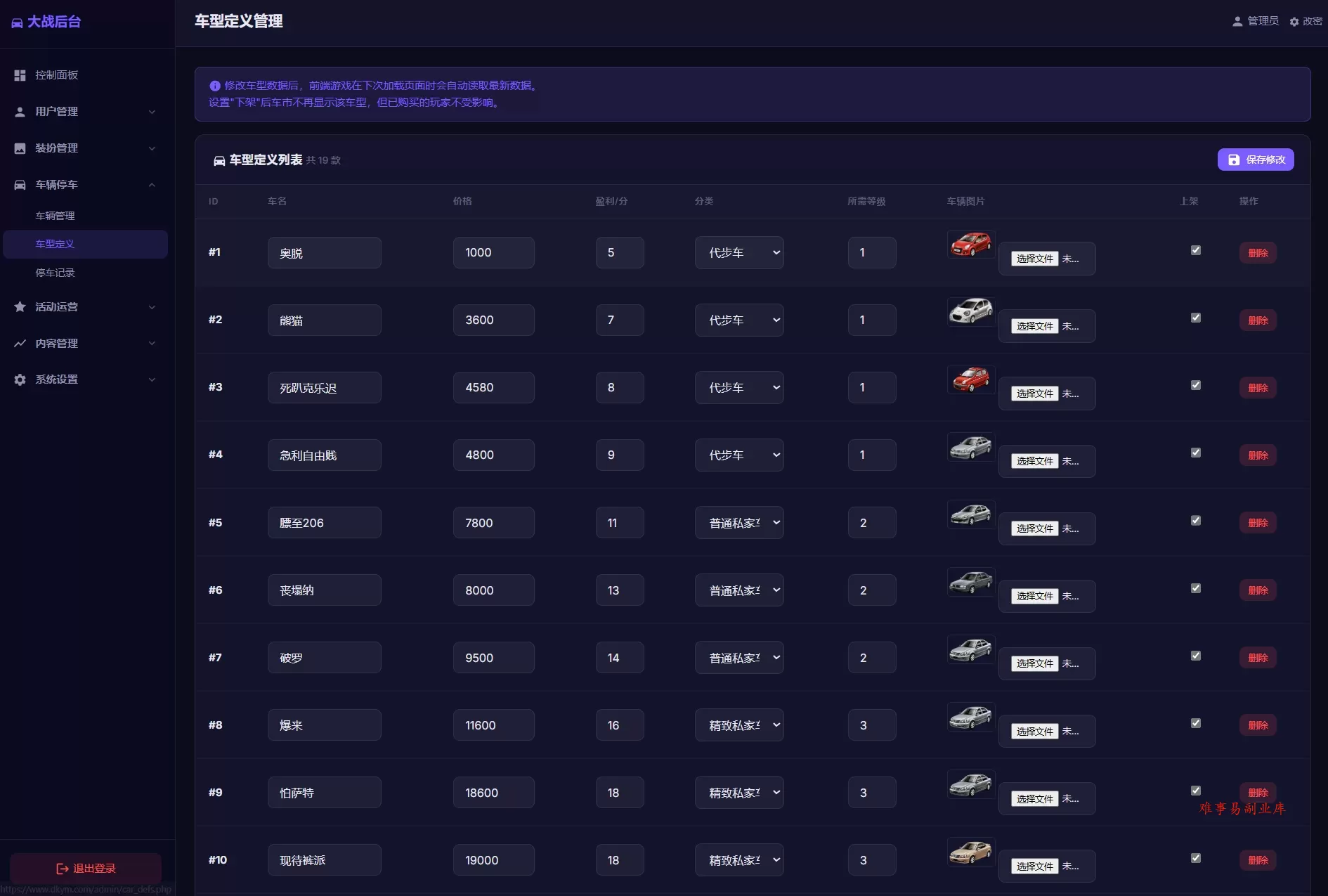Open the 停车记录 submenu item
This screenshot has height=896, width=1328.
click(x=55, y=273)
